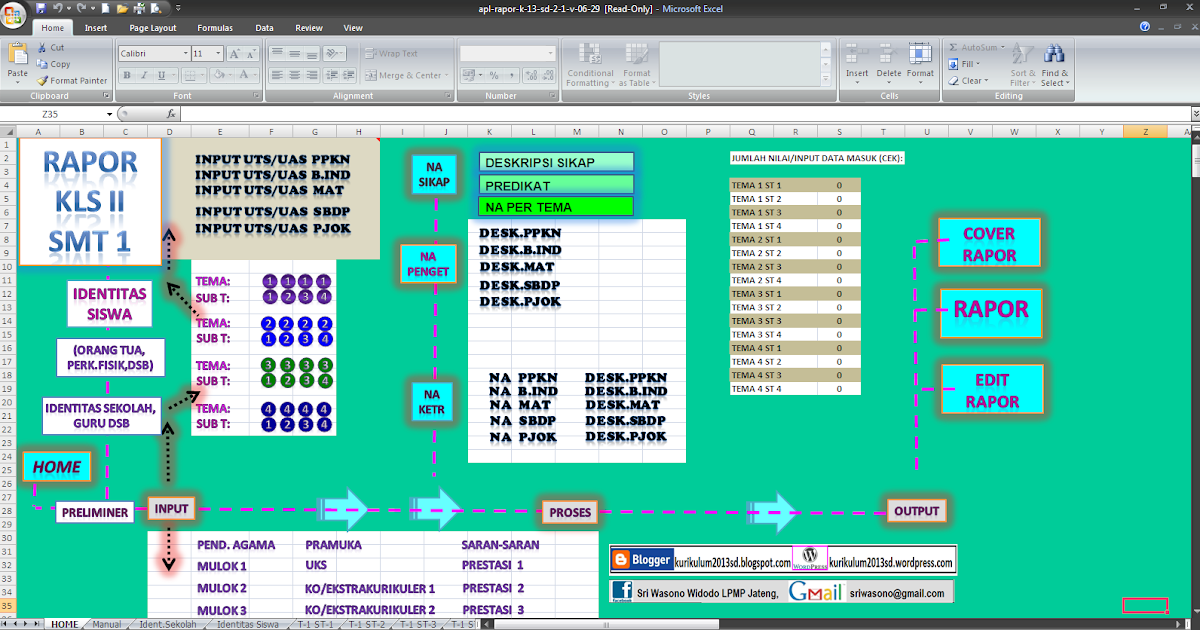1200x630 pixels.
Task: Select the Manual sheet tab
Action: point(106,624)
